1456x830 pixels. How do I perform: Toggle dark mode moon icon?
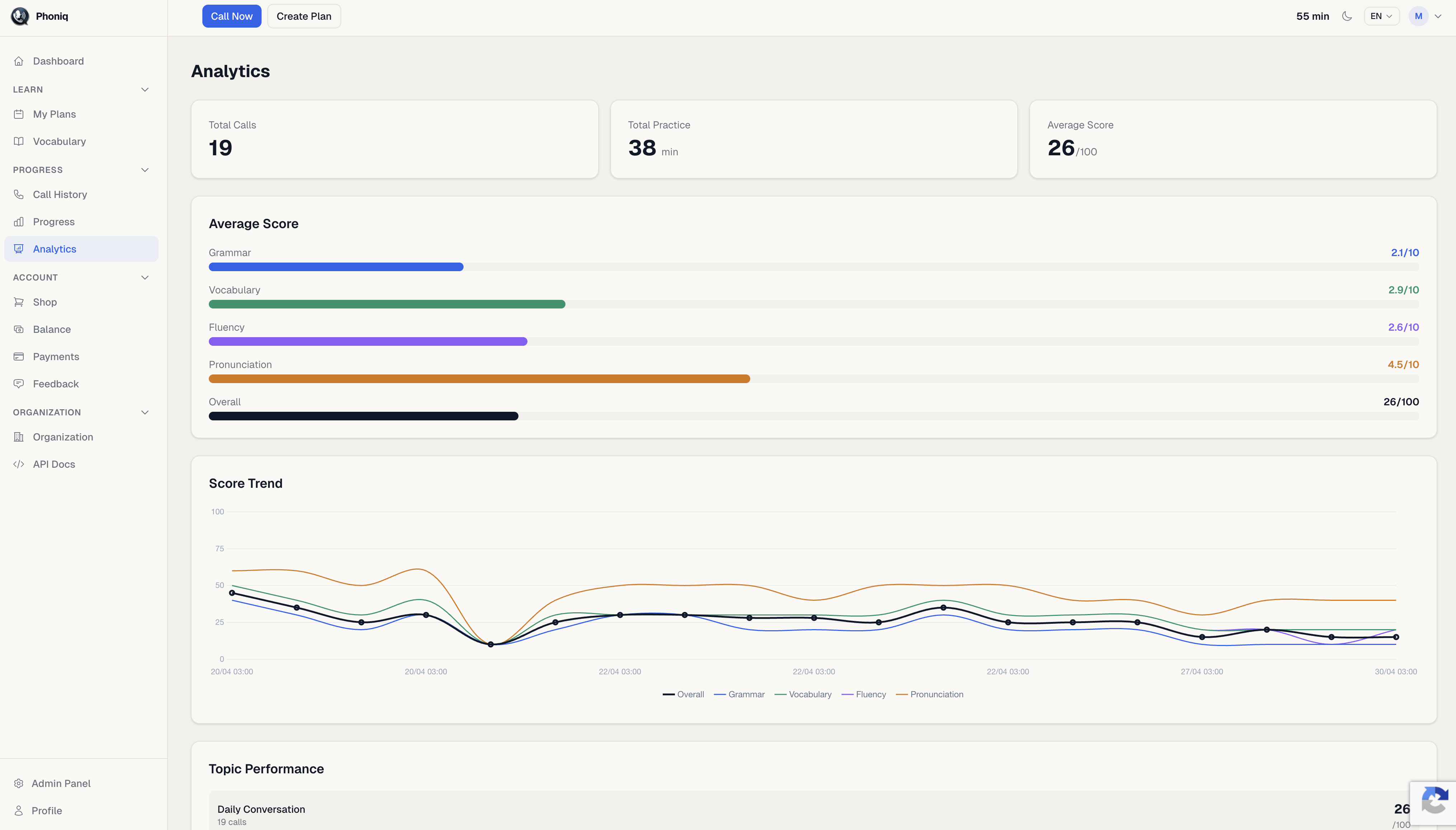point(1347,16)
